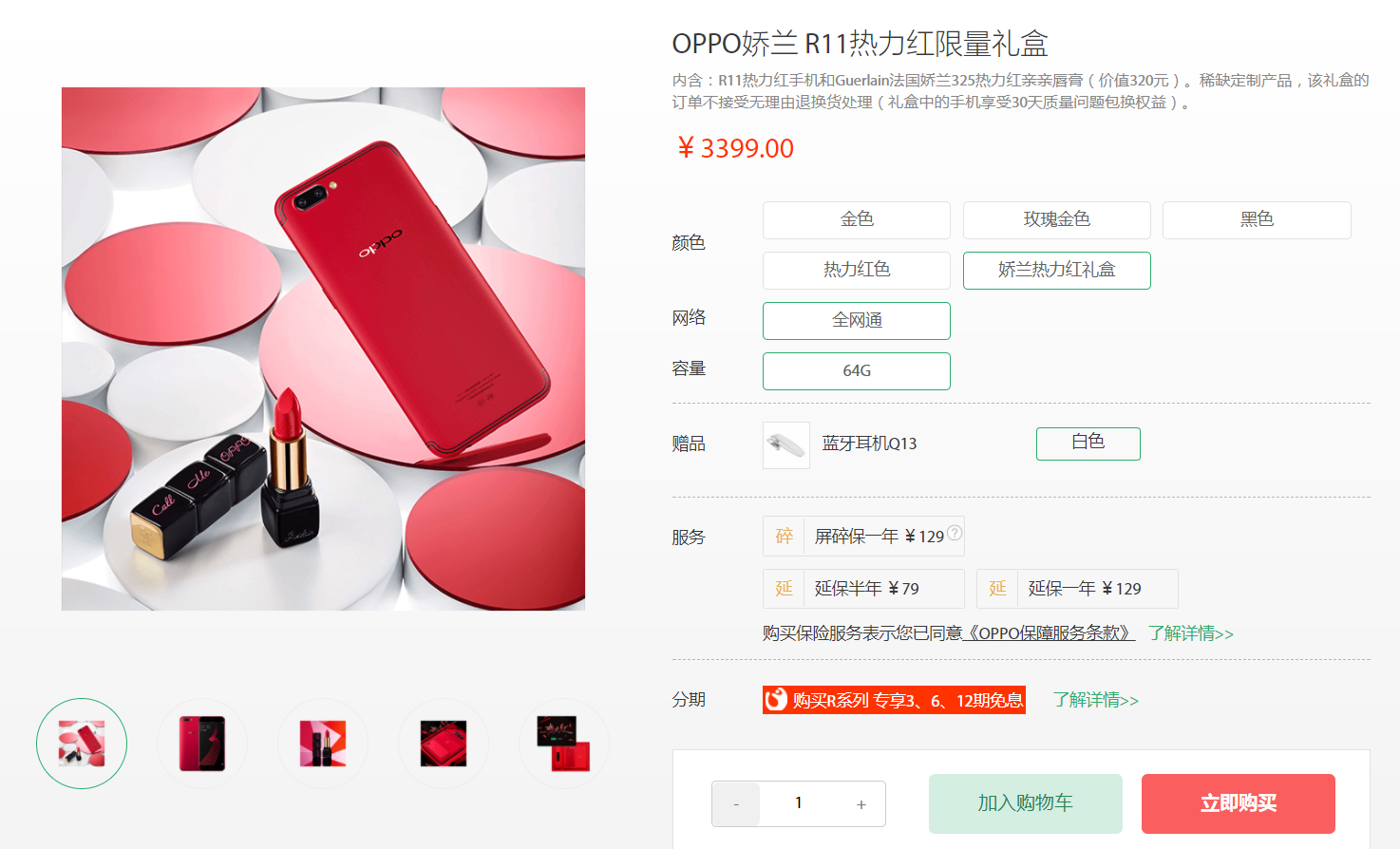Select the 金色 color option
The image size is (1400, 849).
[x=857, y=220]
